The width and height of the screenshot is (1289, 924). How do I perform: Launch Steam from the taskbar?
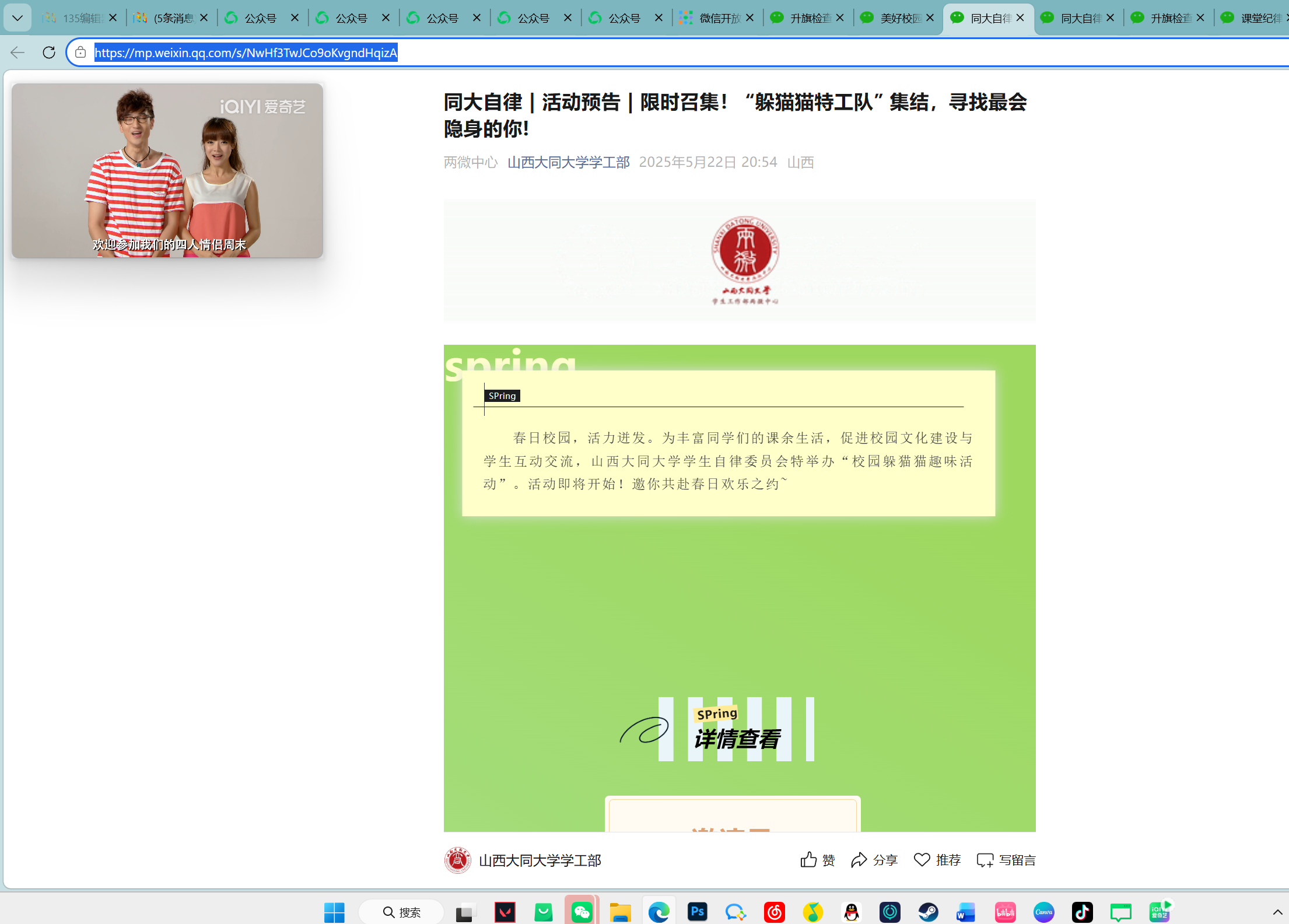[928, 912]
